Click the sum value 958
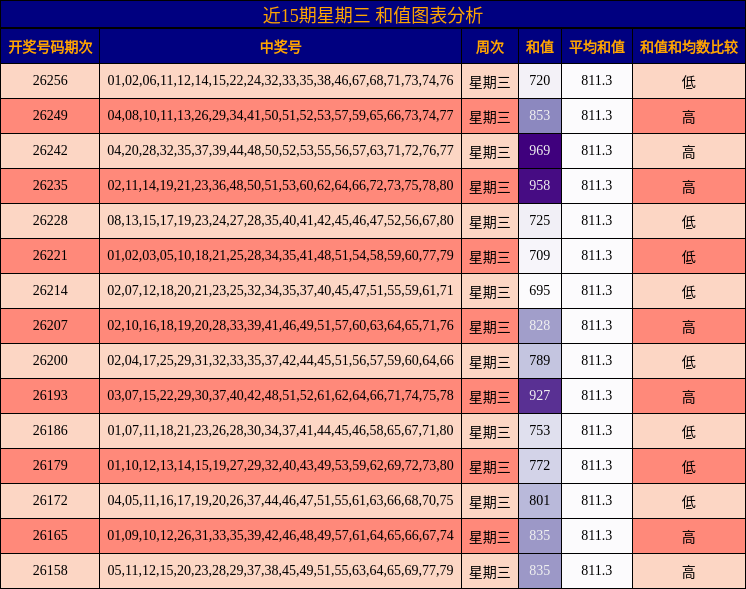Viewport: 746px width, 589px height. click(540, 186)
